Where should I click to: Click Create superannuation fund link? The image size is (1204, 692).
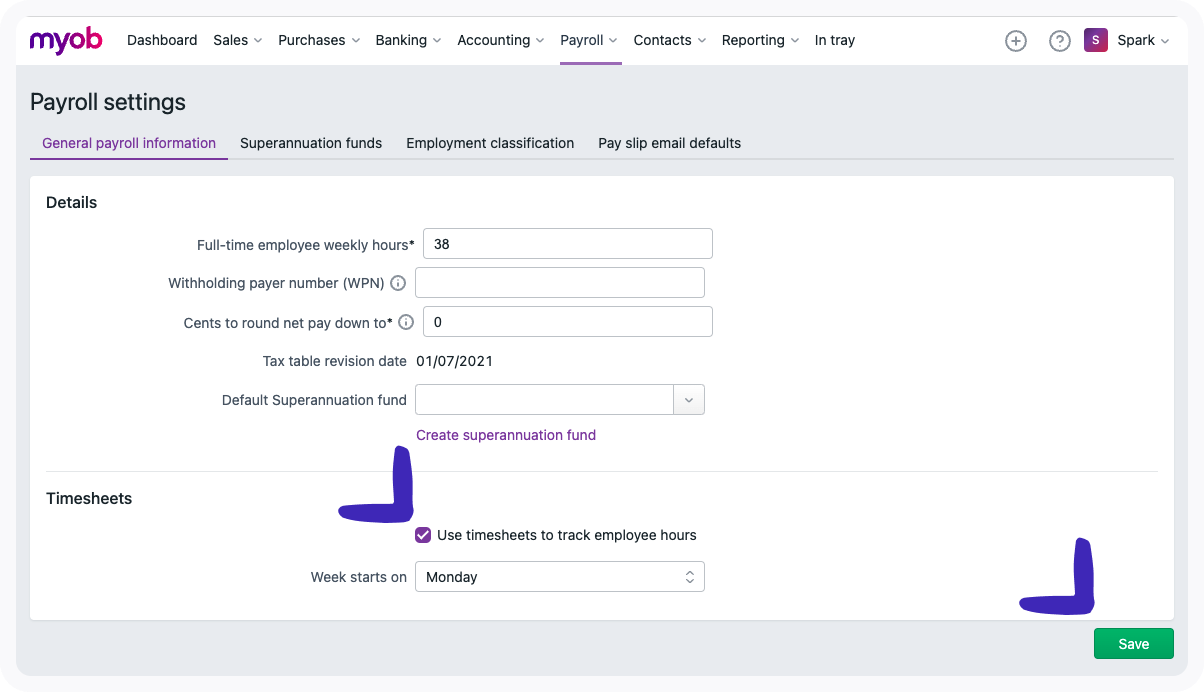point(506,435)
